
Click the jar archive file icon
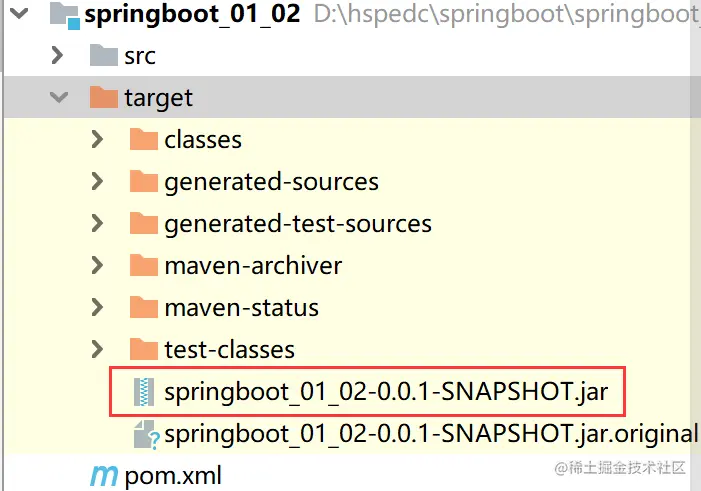coord(144,392)
